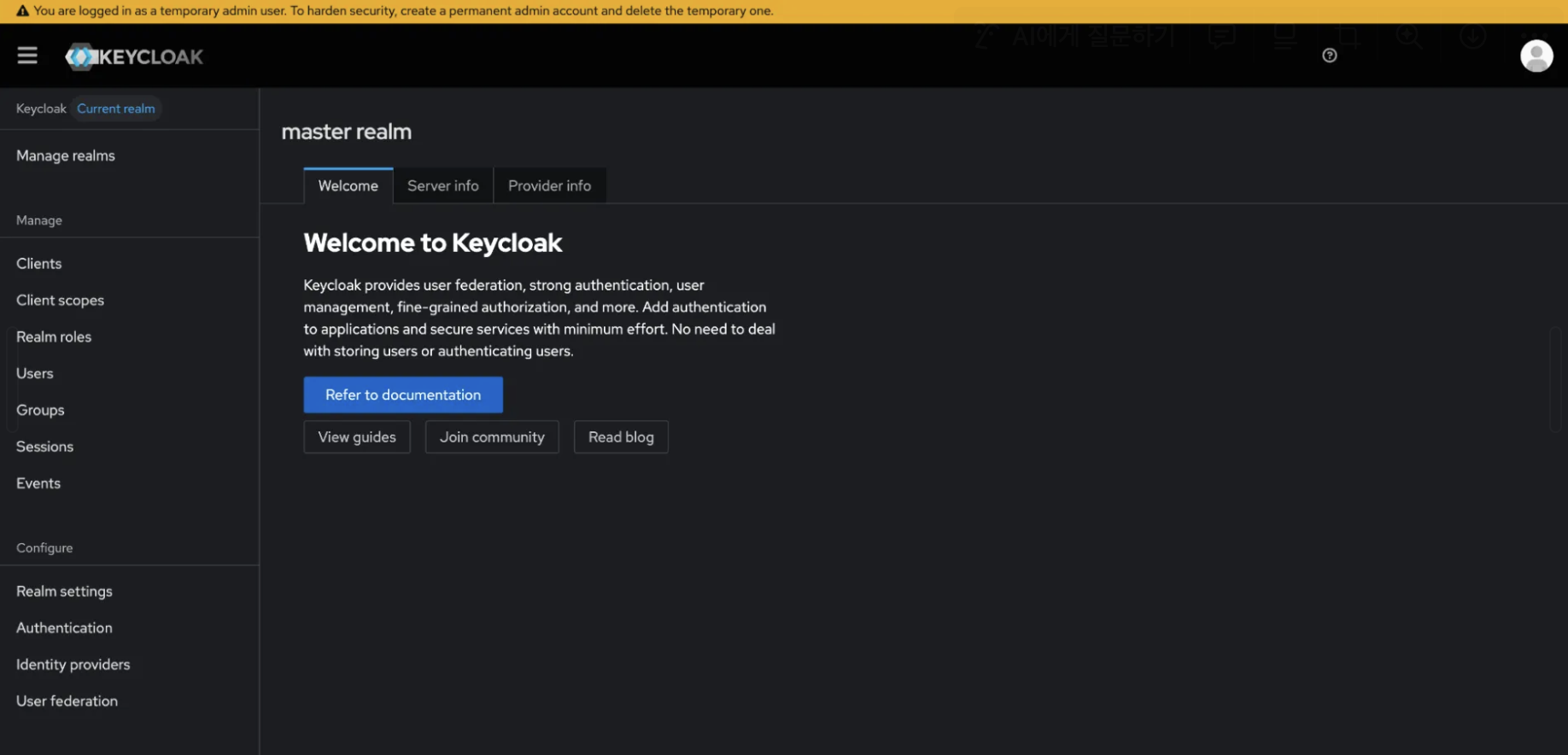Open the Events page

(x=38, y=483)
